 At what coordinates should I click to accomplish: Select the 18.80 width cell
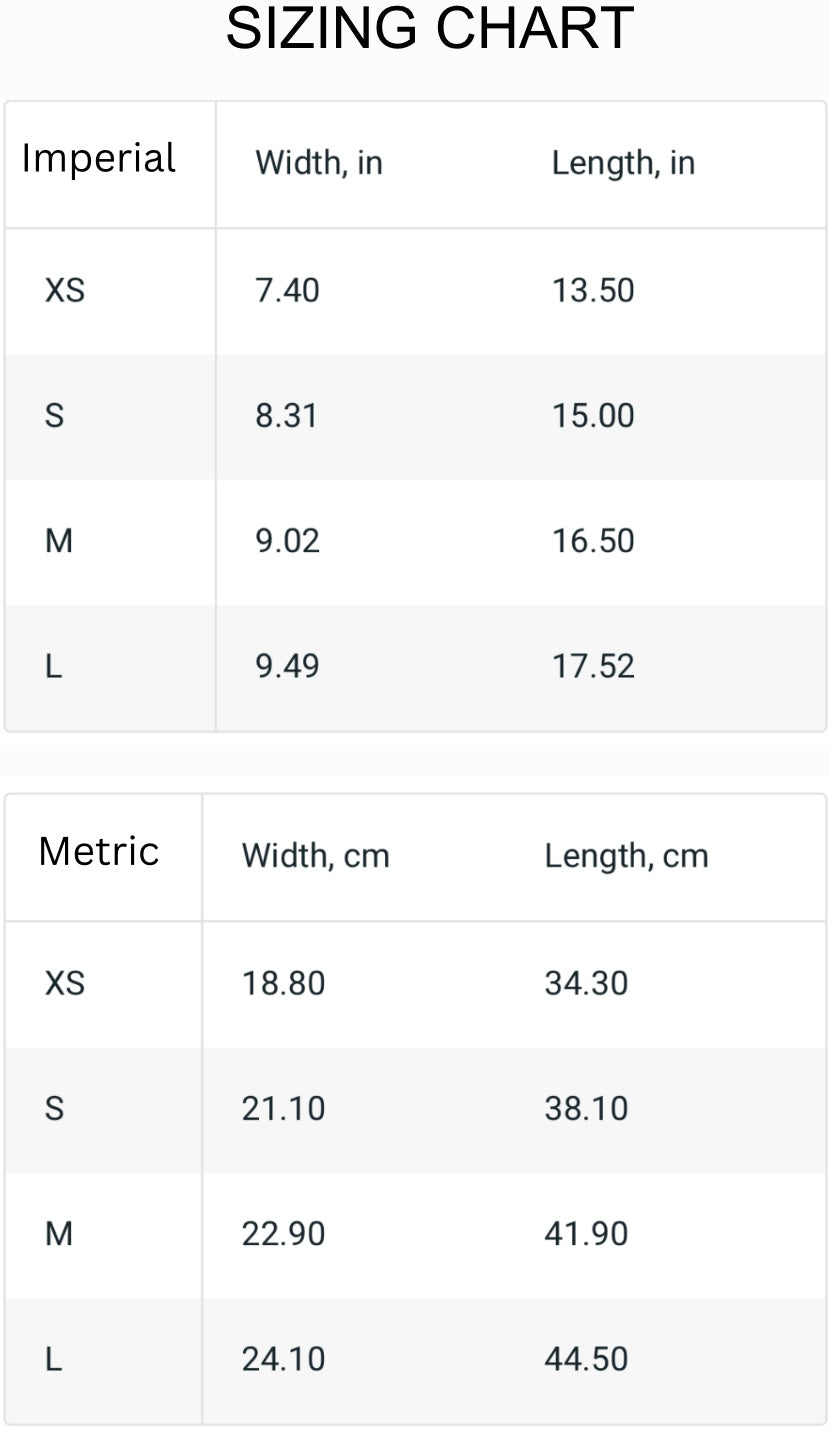point(283,984)
